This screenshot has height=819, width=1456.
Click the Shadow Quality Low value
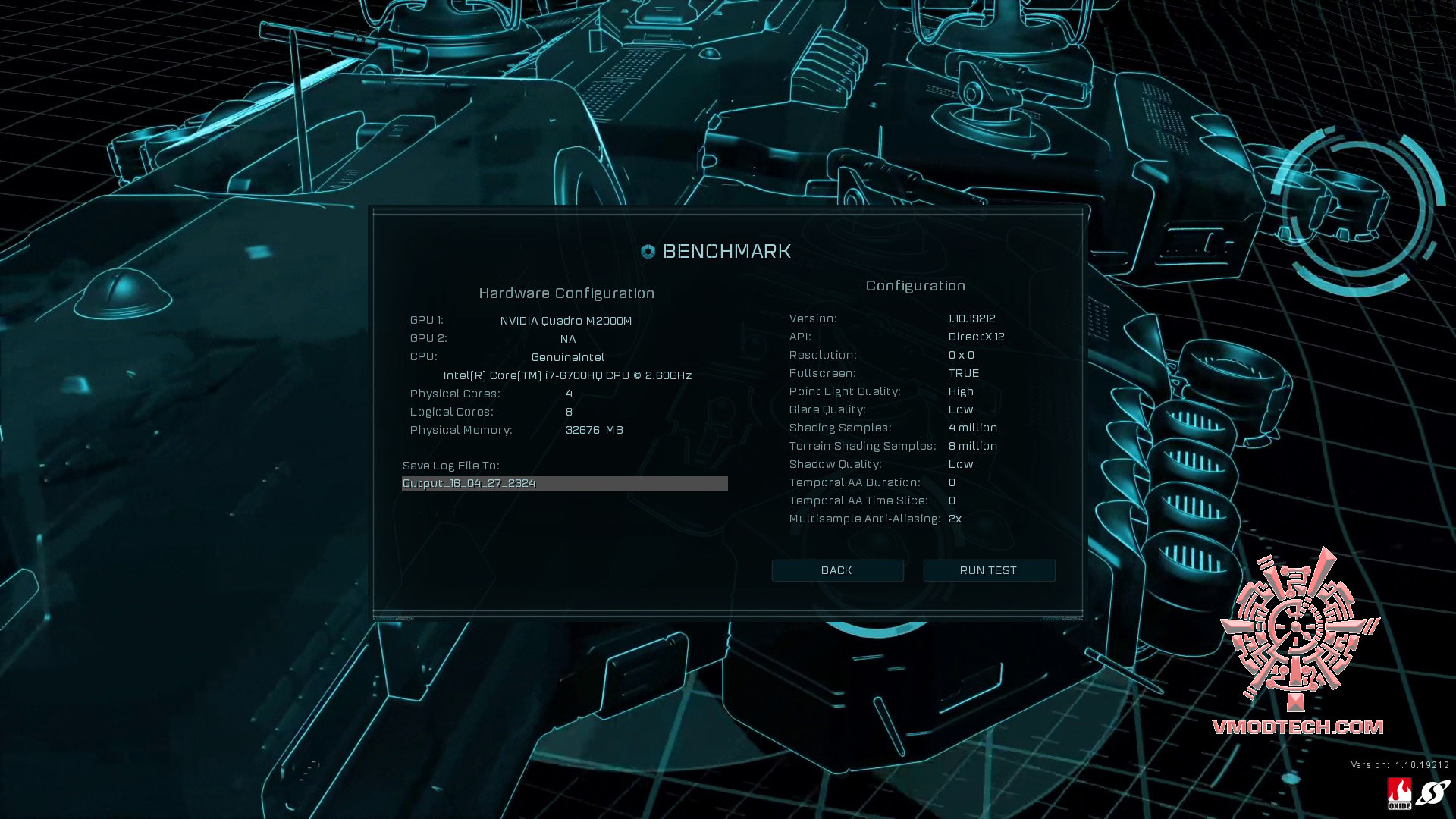point(960,464)
